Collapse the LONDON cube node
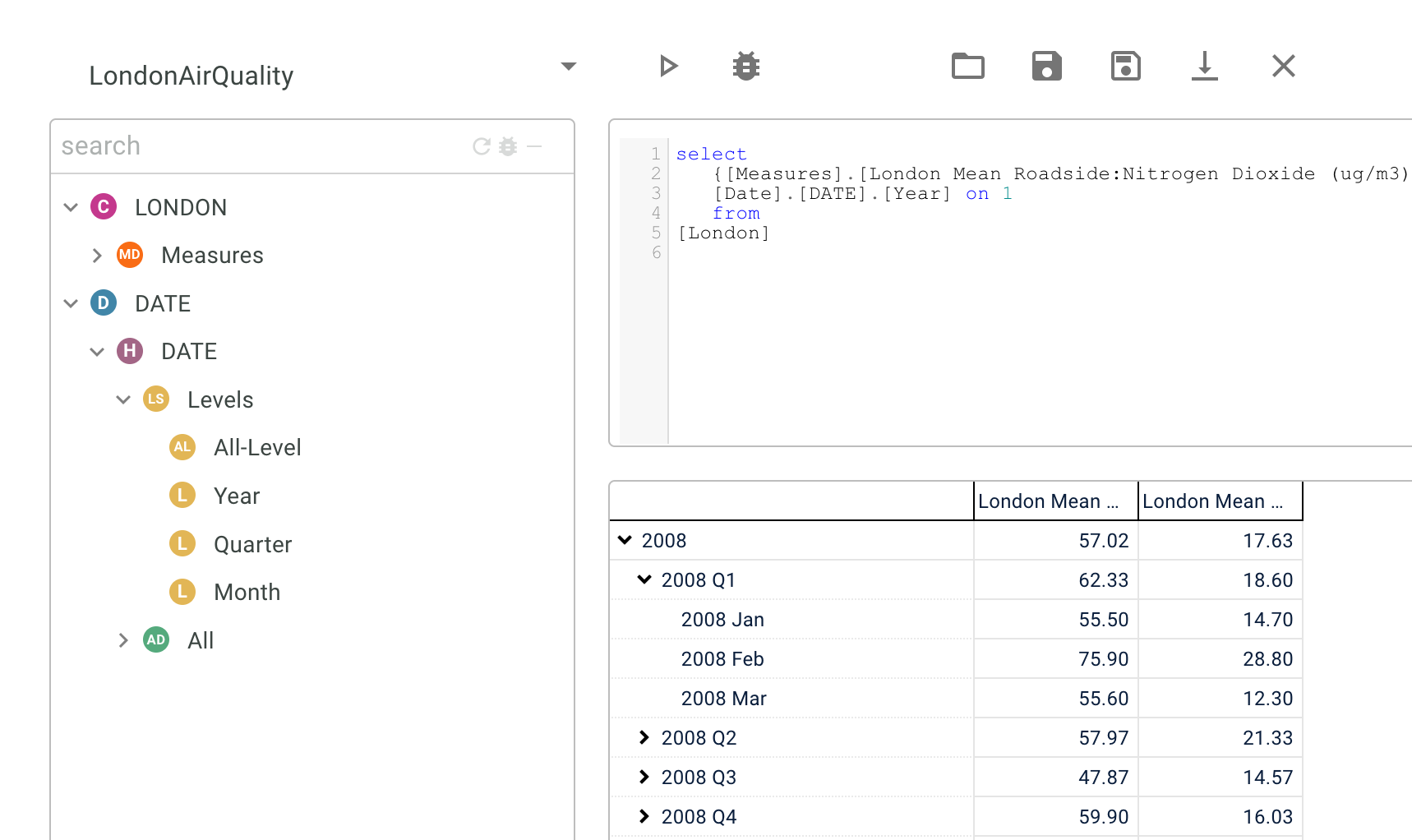Image resolution: width=1412 pixels, height=840 pixels. click(71, 208)
